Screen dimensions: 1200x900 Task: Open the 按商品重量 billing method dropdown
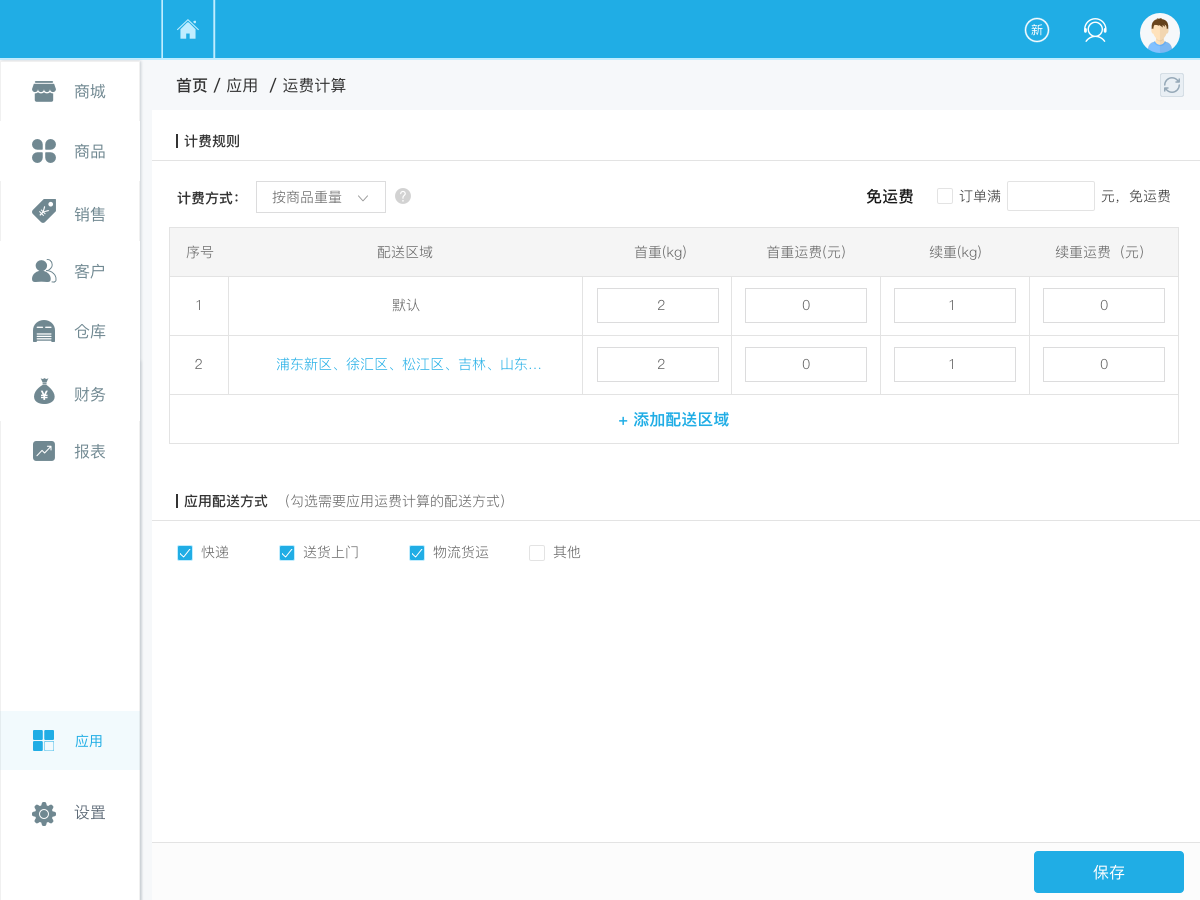(320, 197)
